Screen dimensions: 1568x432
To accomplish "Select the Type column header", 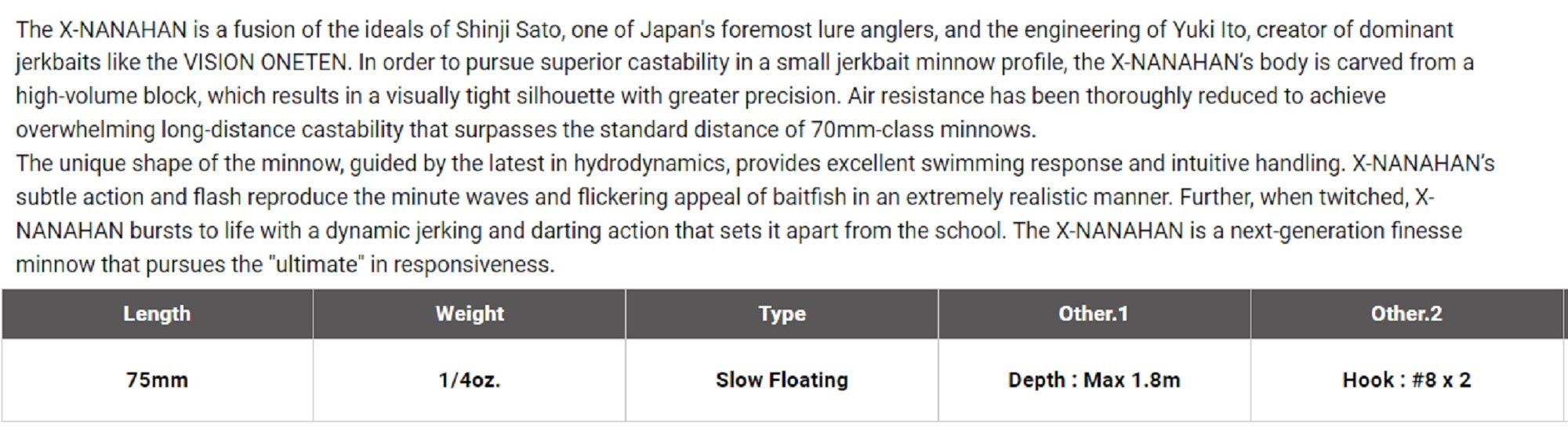I will tap(782, 314).
